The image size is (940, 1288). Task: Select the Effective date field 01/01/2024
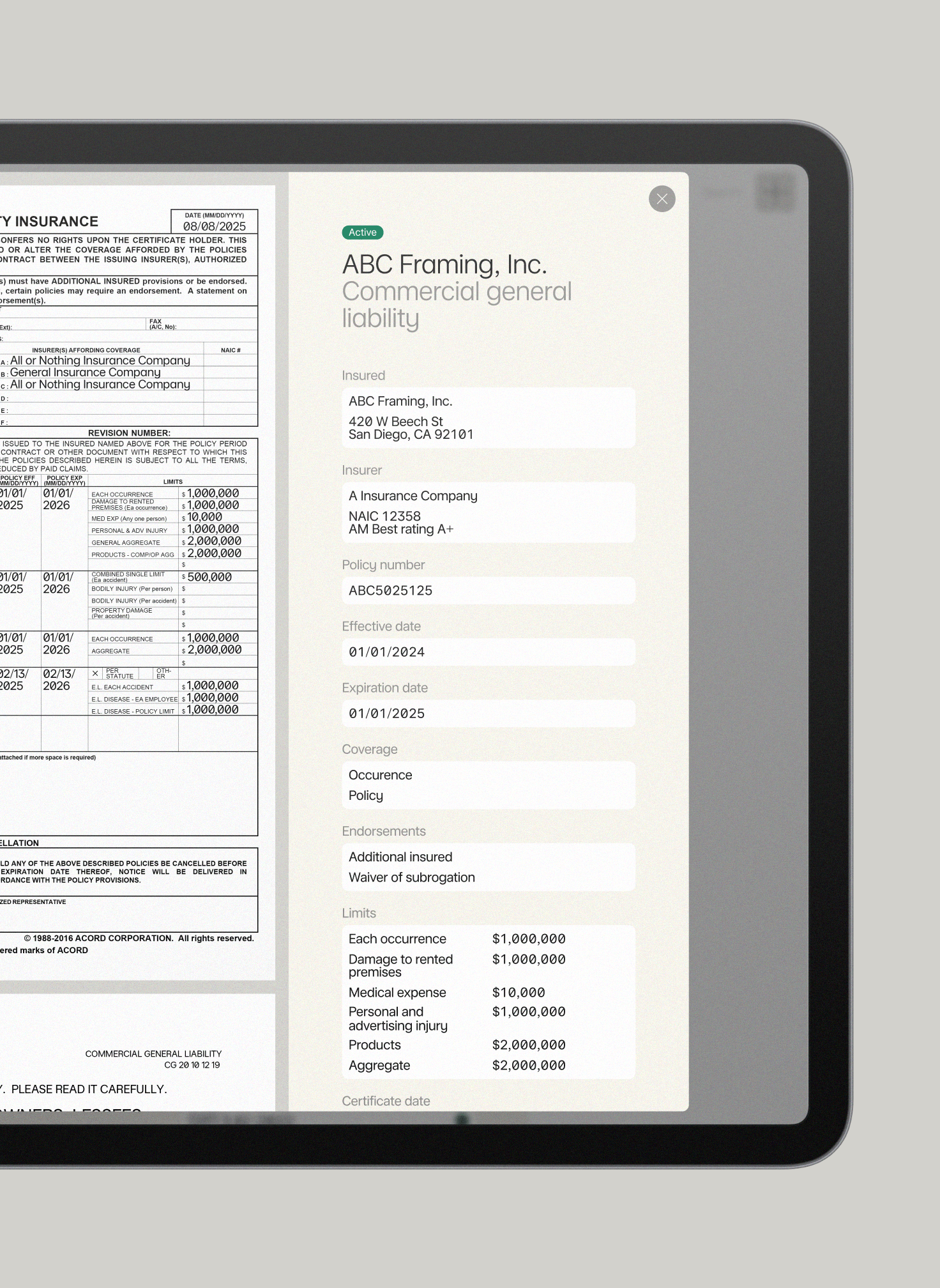[x=488, y=652]
